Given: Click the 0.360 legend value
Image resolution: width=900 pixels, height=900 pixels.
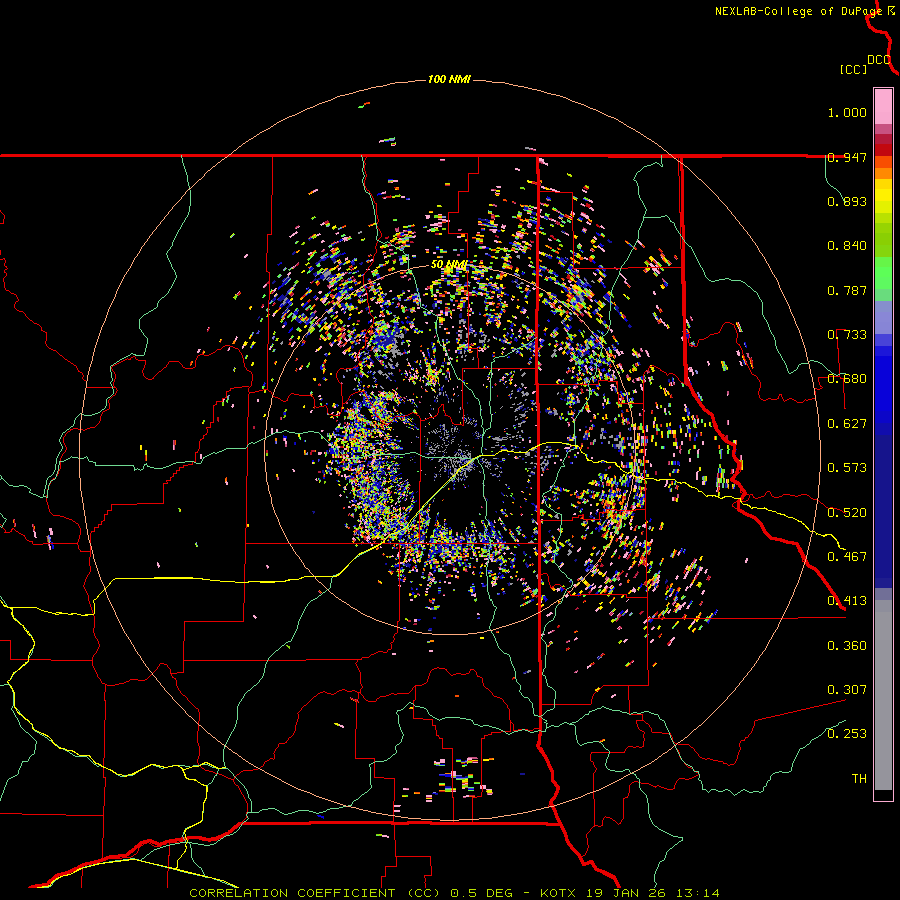Looking at the screenshot, I should tap(847, 646).
